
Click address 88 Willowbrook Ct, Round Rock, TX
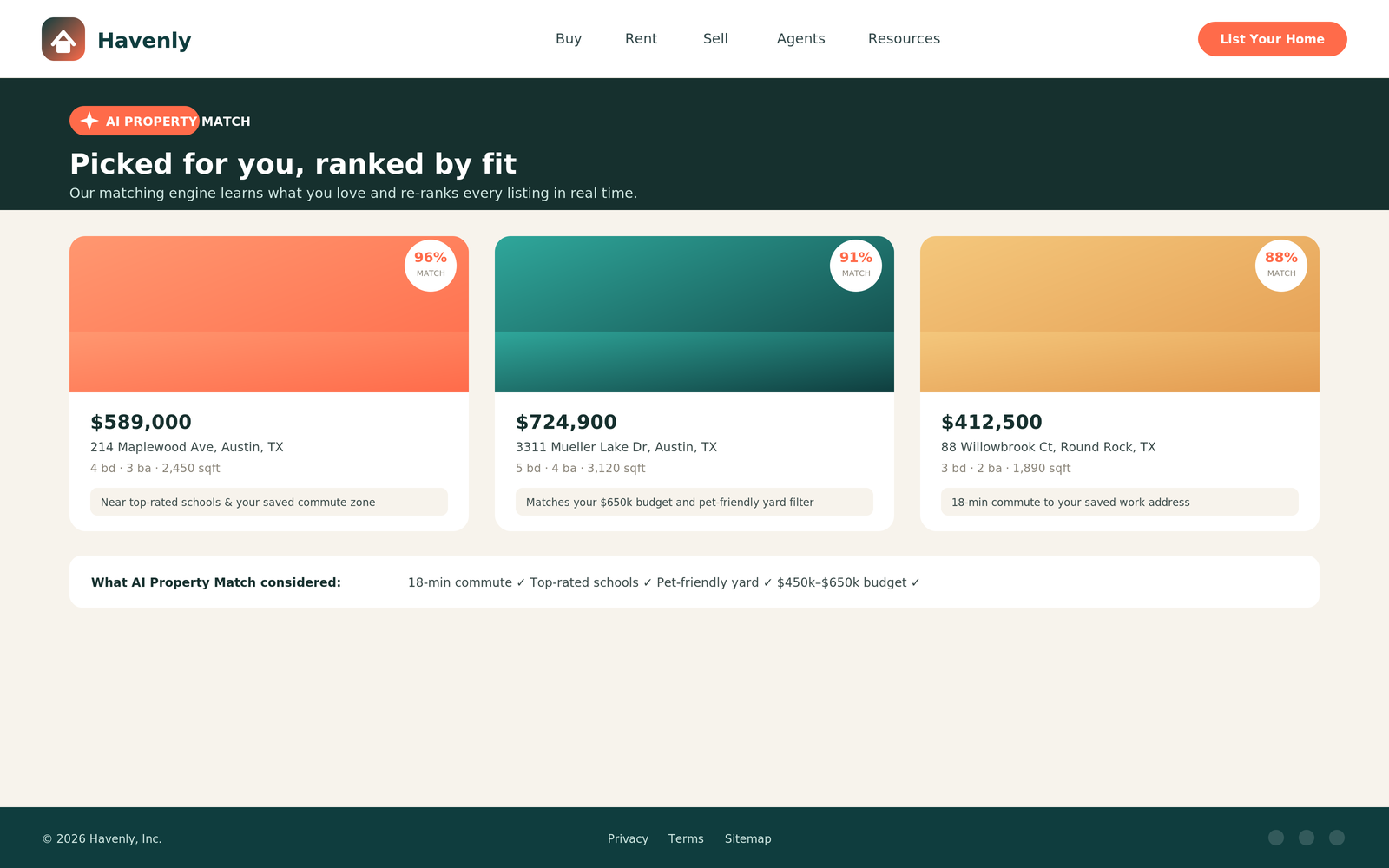point(1049,447)
